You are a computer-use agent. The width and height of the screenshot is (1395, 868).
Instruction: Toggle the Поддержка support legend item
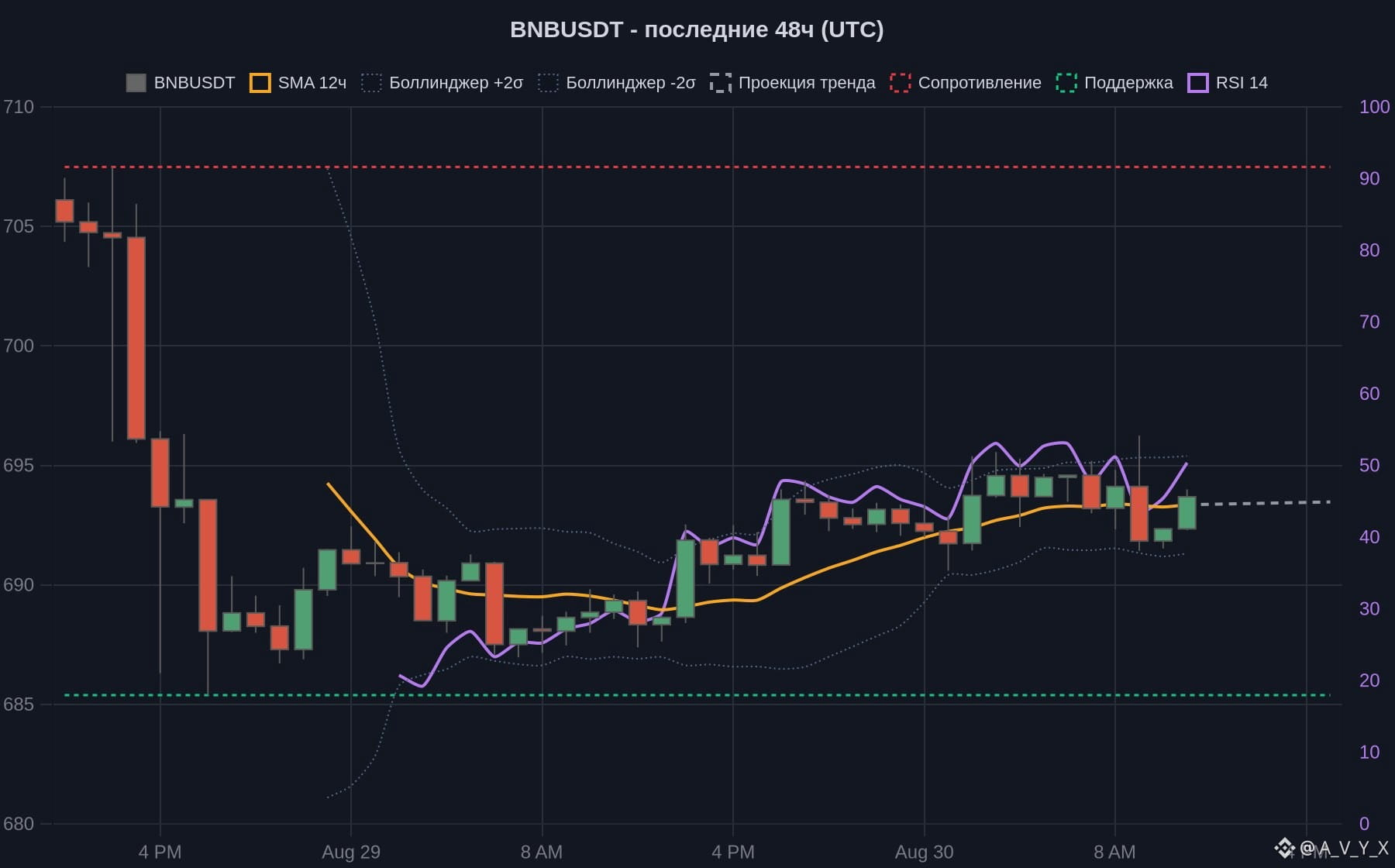pos(1114,83)
